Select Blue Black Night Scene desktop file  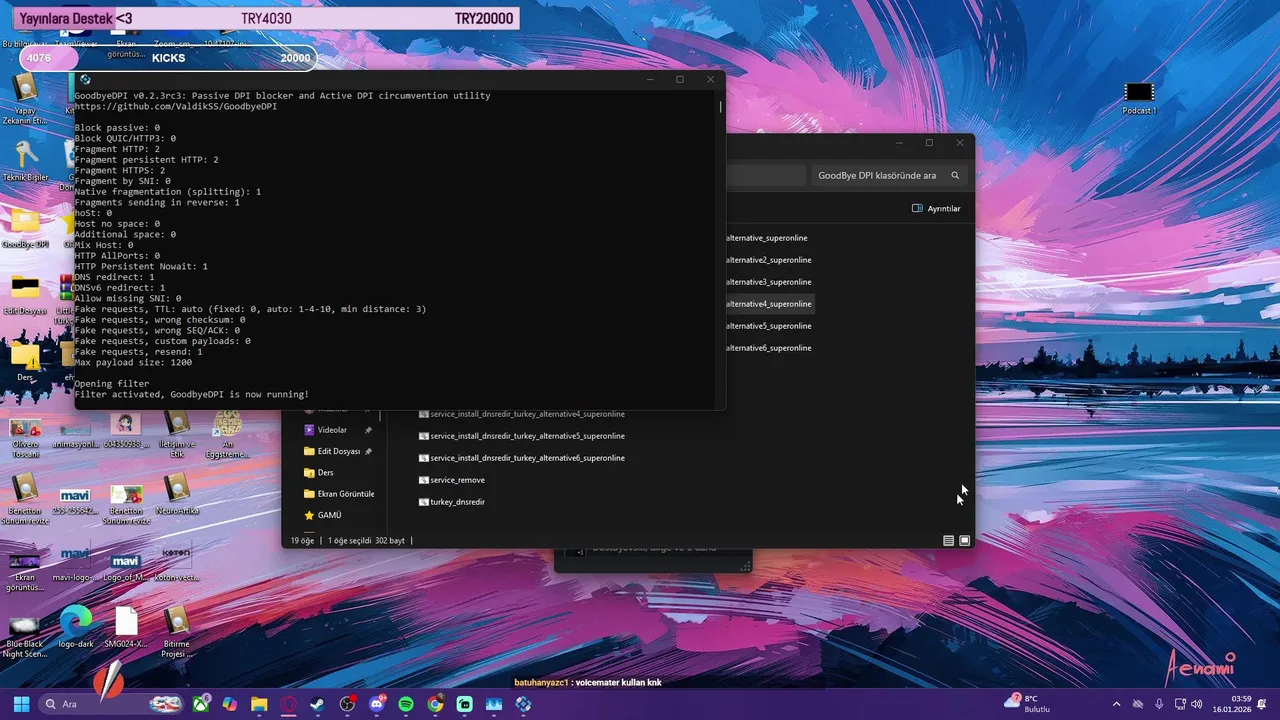25,636
